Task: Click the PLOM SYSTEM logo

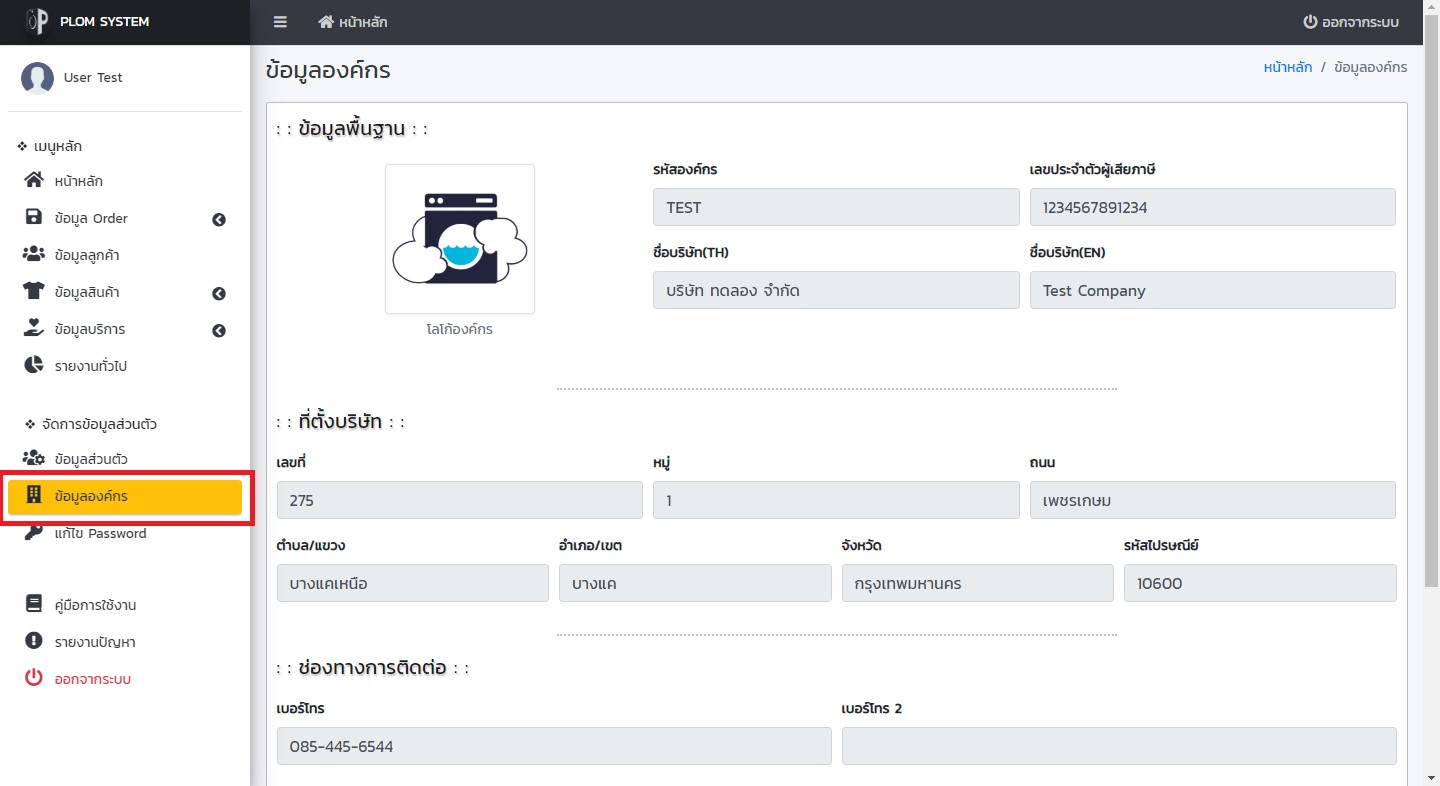Action: [x=36, y=22]
